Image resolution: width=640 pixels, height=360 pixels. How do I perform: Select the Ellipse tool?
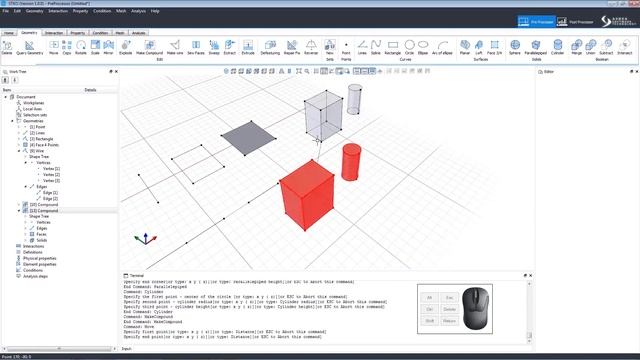coord(423,47)
